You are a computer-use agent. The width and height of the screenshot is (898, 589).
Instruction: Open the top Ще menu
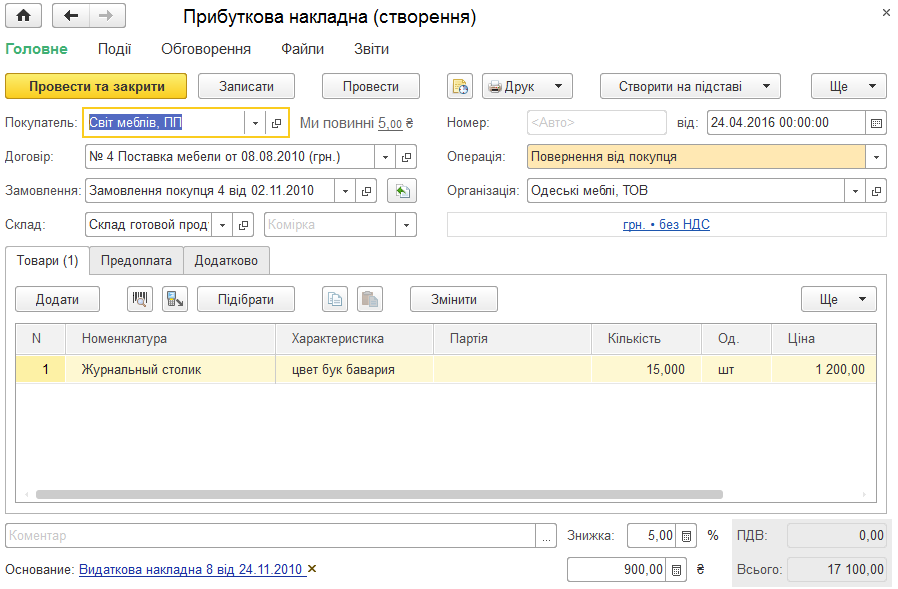[x=849, y=87]
